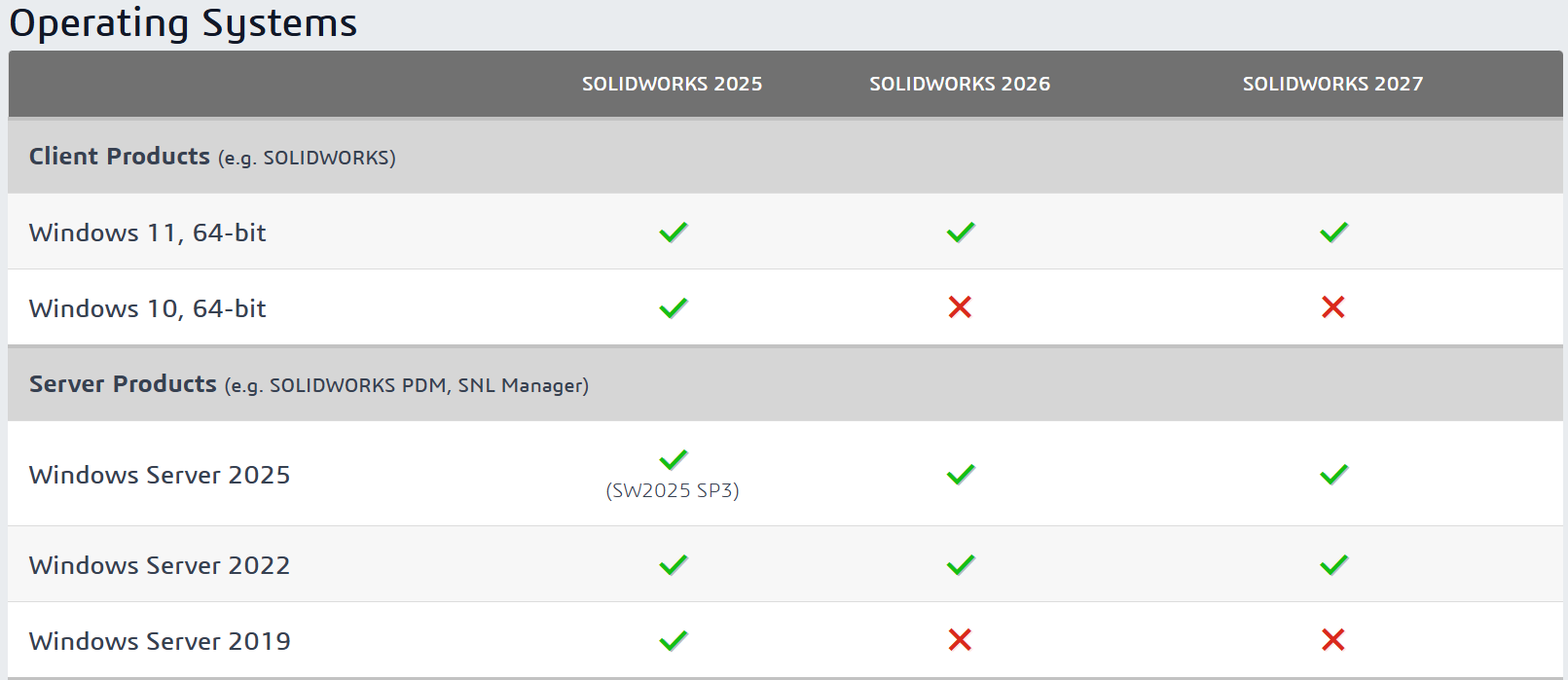Click the Windows 10 SOLIDWORKS 2026 red cross
1568x680 pixels.
(960, 307)
